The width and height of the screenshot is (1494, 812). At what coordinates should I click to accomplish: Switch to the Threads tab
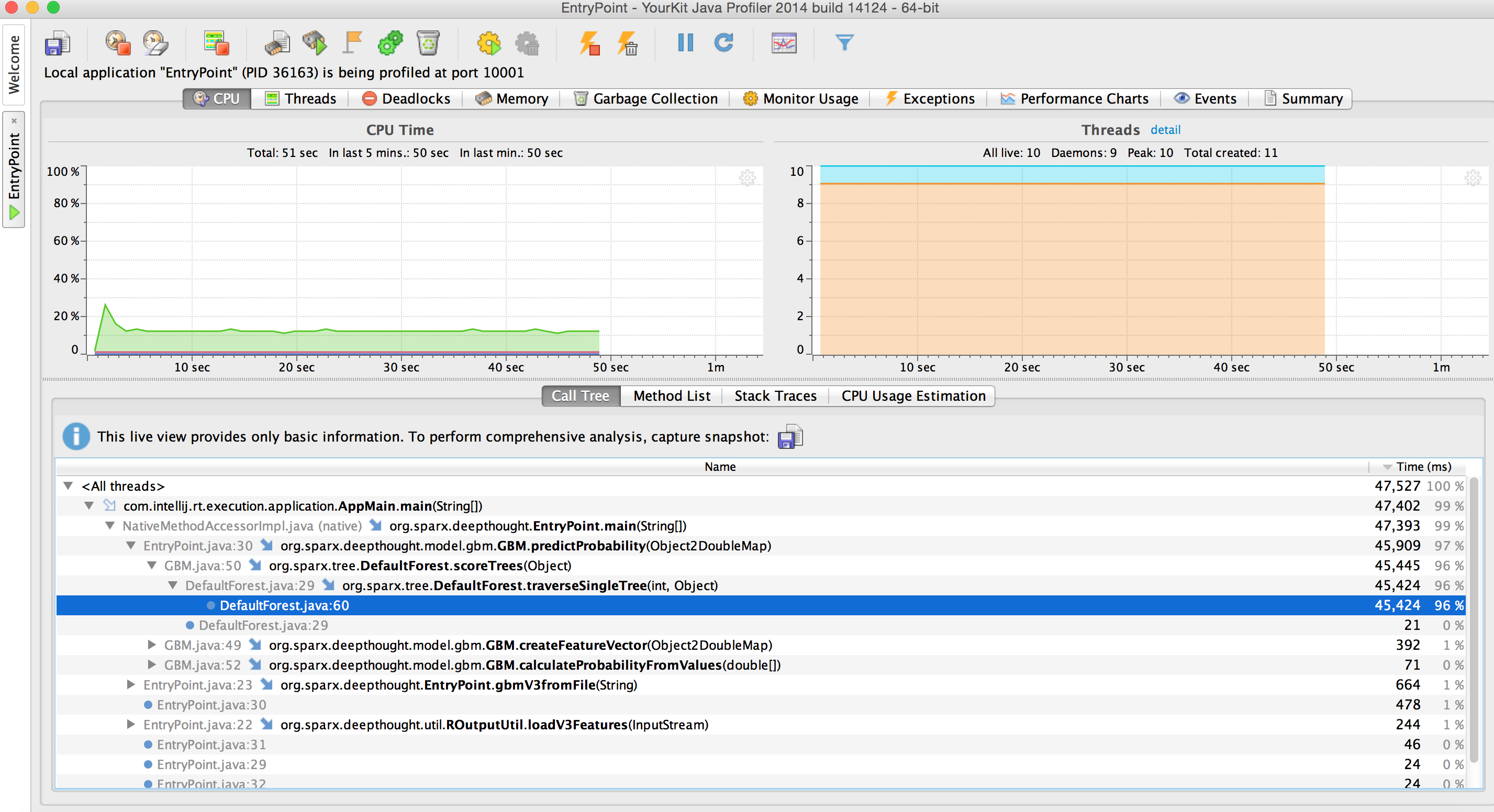(300, 98)
